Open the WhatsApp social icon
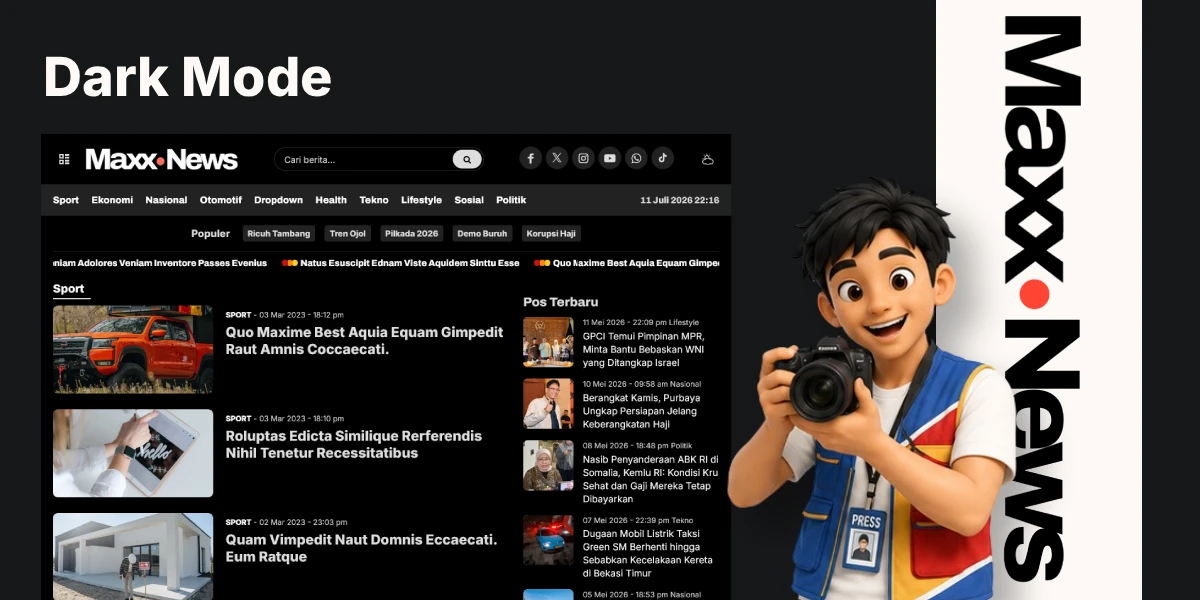The height and width of the screenshot is (600, 1200). [x=636, y=158]
